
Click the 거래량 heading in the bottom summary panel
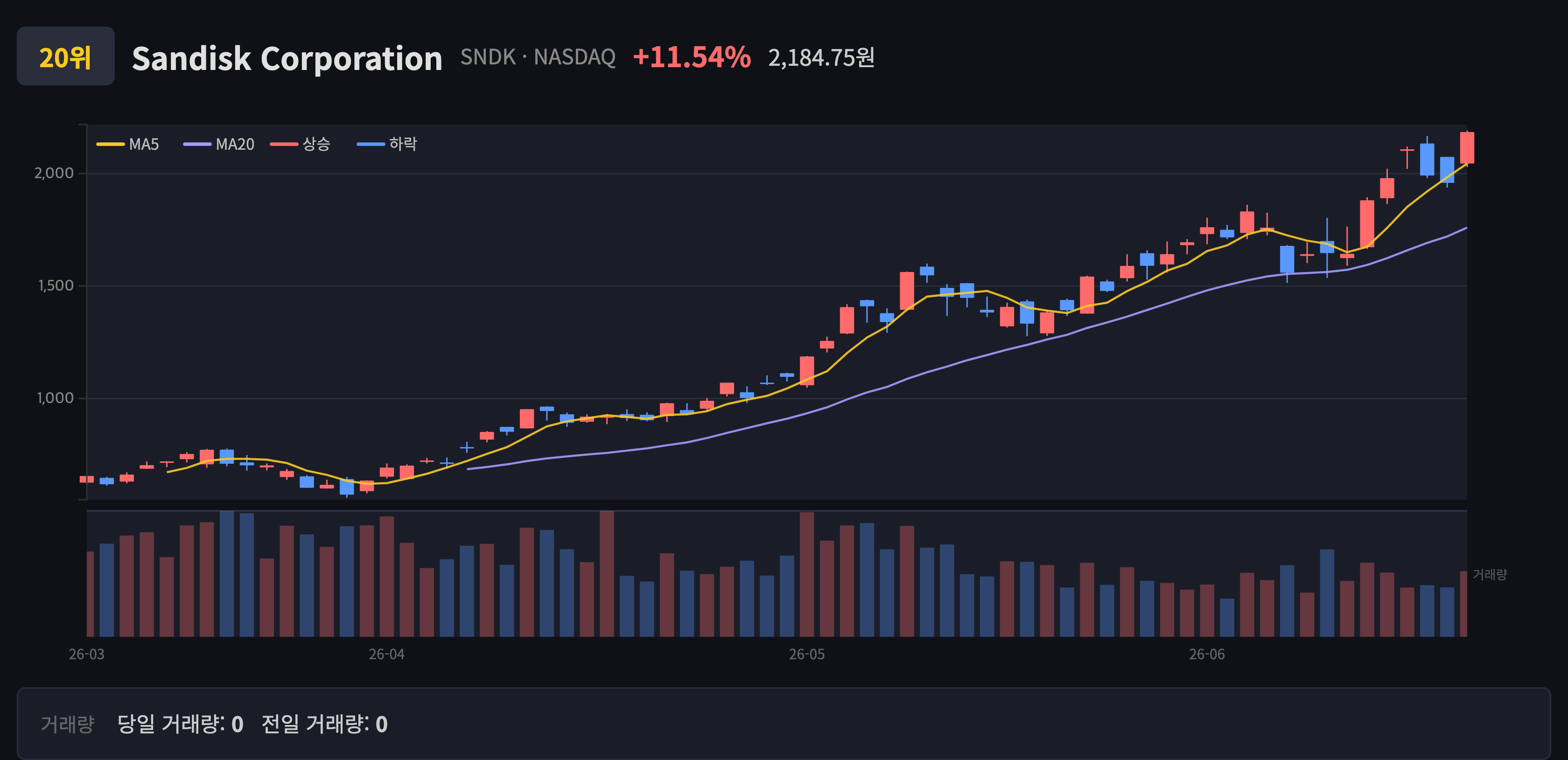tap(68, 724)
